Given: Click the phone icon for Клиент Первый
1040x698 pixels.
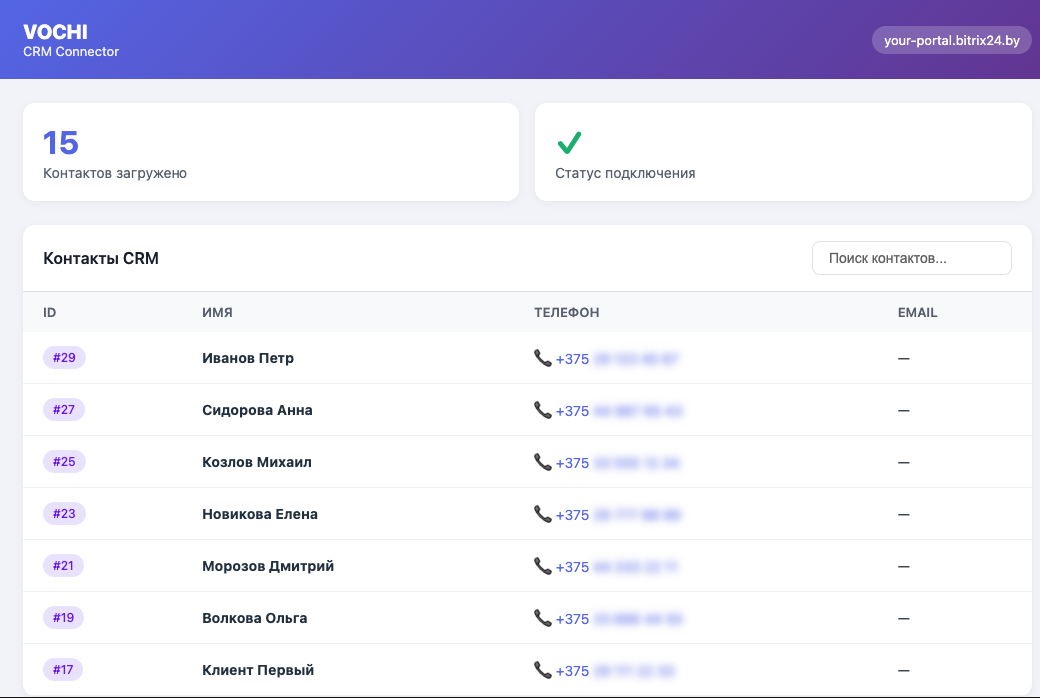Looking at the screenshot, I should pyautogui.click(x=543, y=670).
